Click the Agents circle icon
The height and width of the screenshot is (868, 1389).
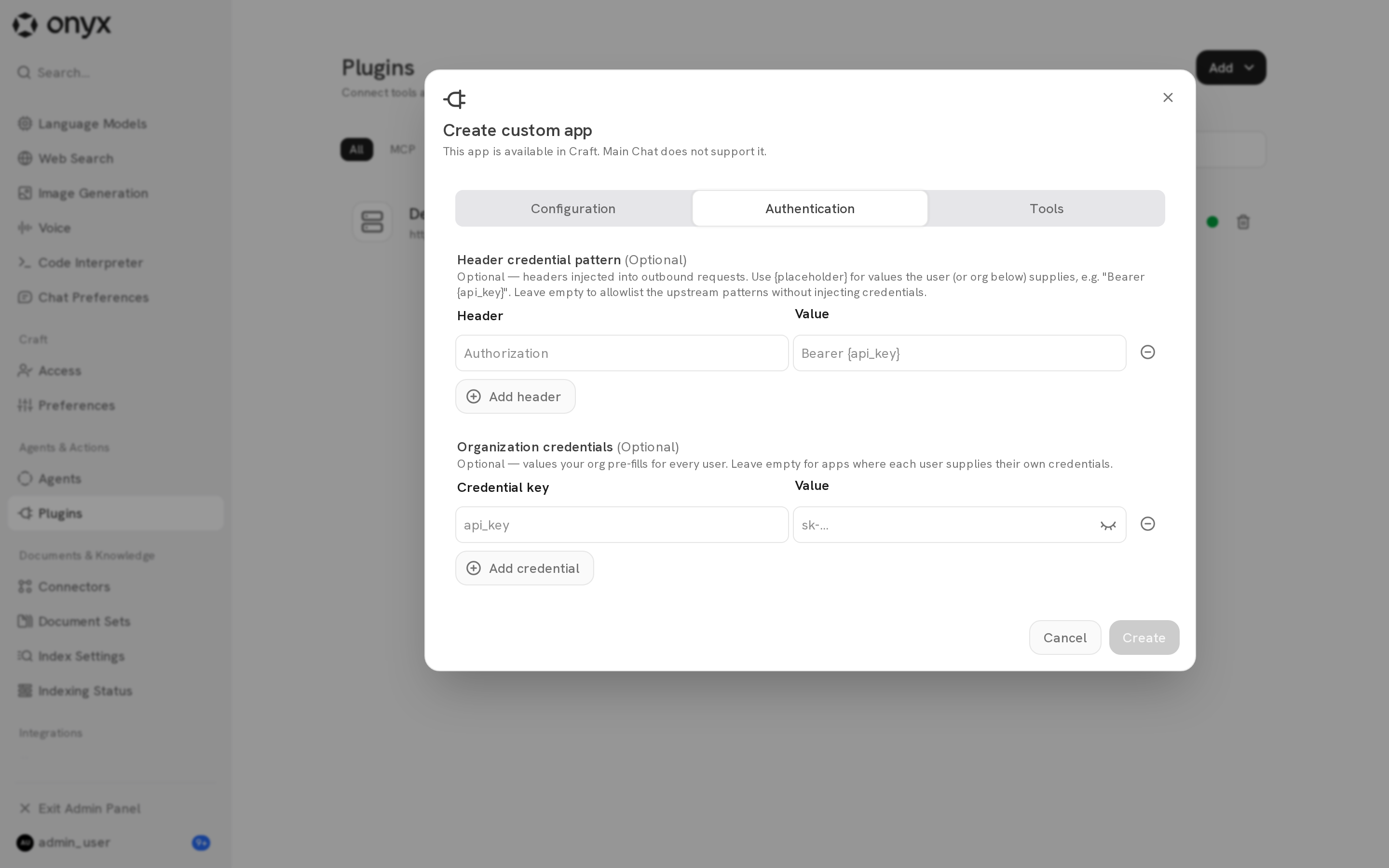click(x=25, y=478)
